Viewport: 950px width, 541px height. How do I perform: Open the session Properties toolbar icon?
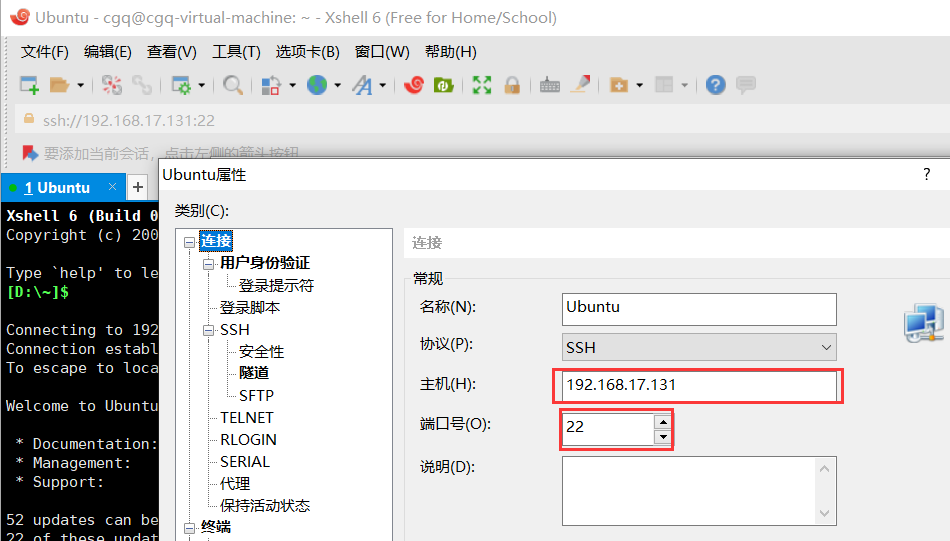(181, 85)
